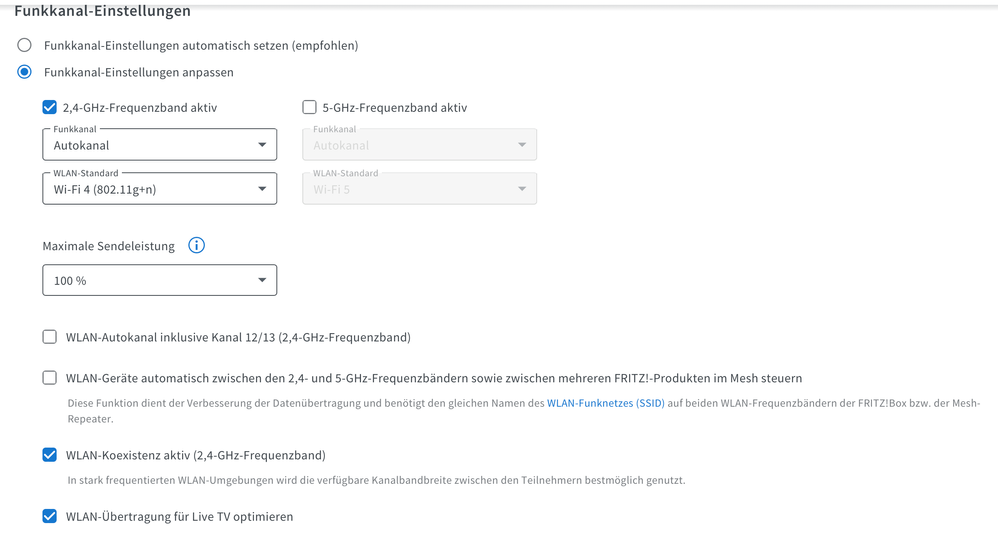The image size is (998, 546).
Task: Click dropdown arrow of Wi-Fi 4 selector
Action: coord(262,189)
